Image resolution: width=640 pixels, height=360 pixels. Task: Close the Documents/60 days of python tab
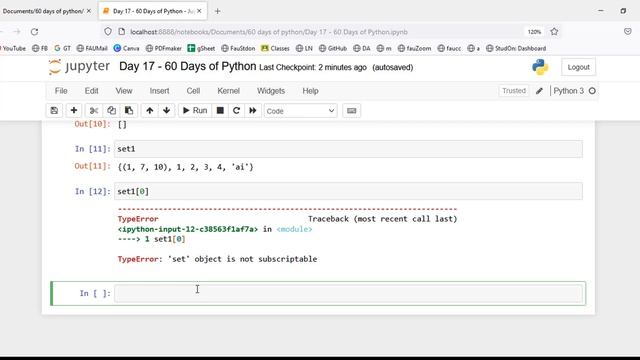point(89,11)
